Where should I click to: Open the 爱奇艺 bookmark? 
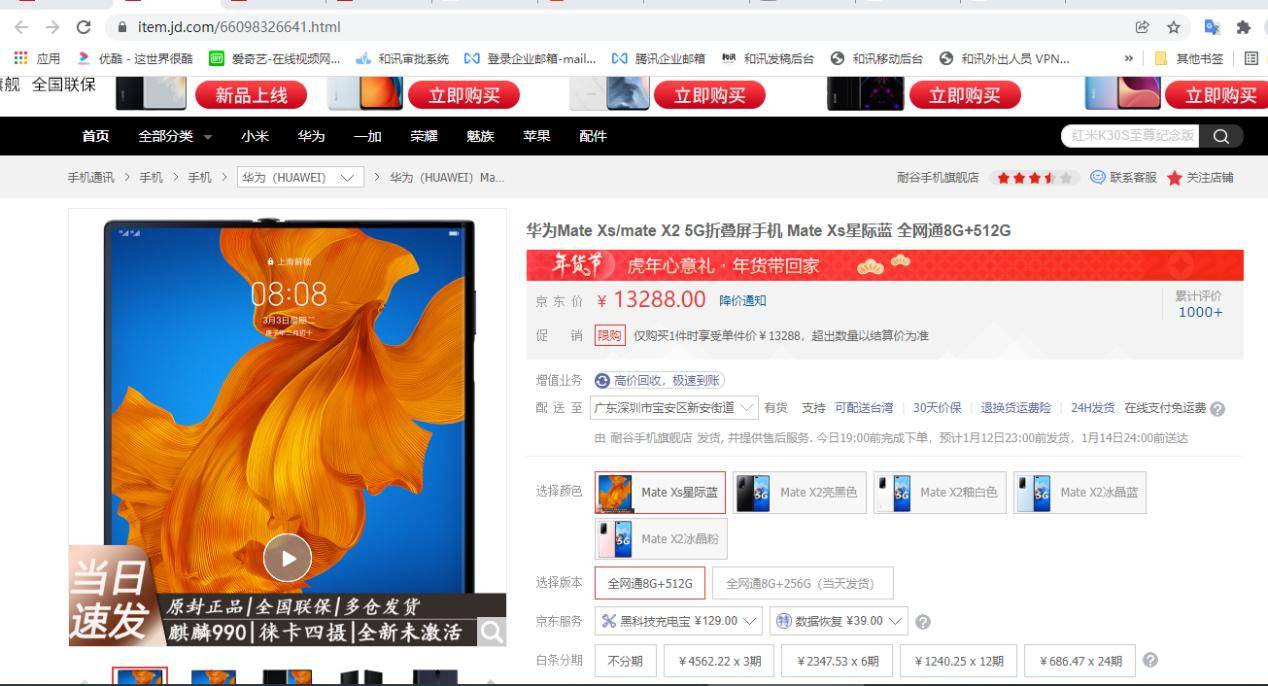(275, 58)
